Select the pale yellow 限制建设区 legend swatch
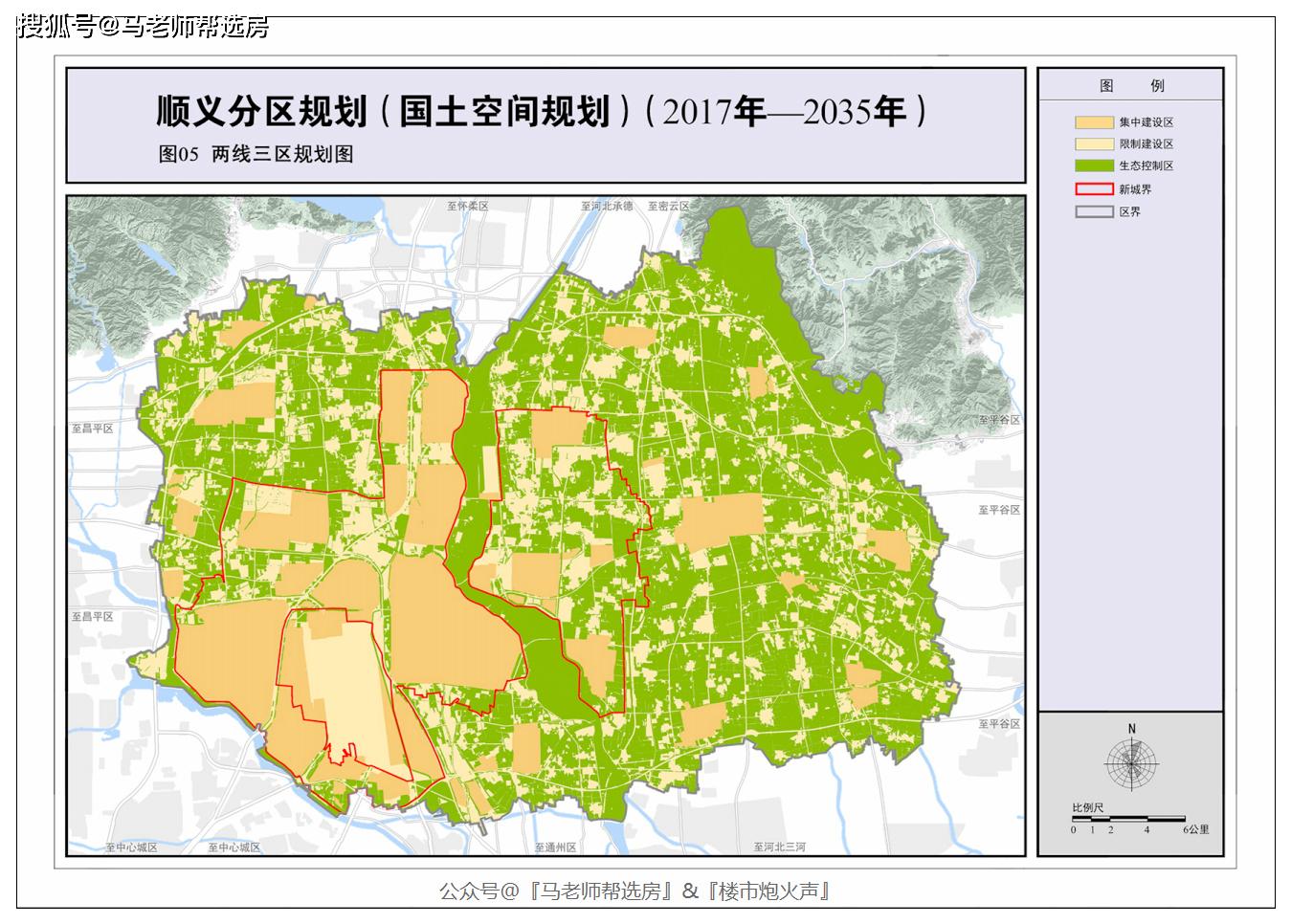The height and width of the screenshot is (924, 1291). (x=1094, y=143)
